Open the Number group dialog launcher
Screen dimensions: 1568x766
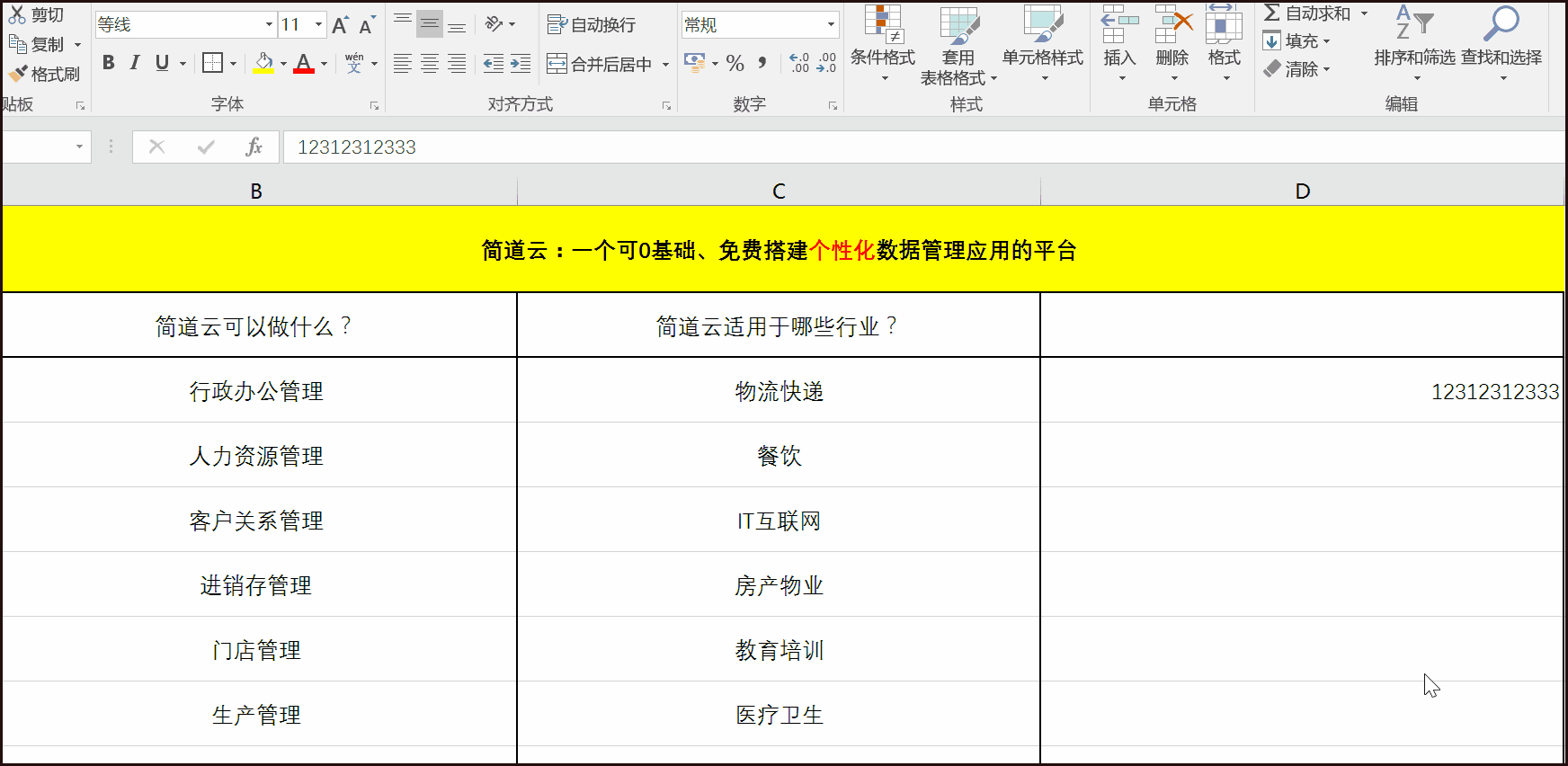[x=833, y=106]
